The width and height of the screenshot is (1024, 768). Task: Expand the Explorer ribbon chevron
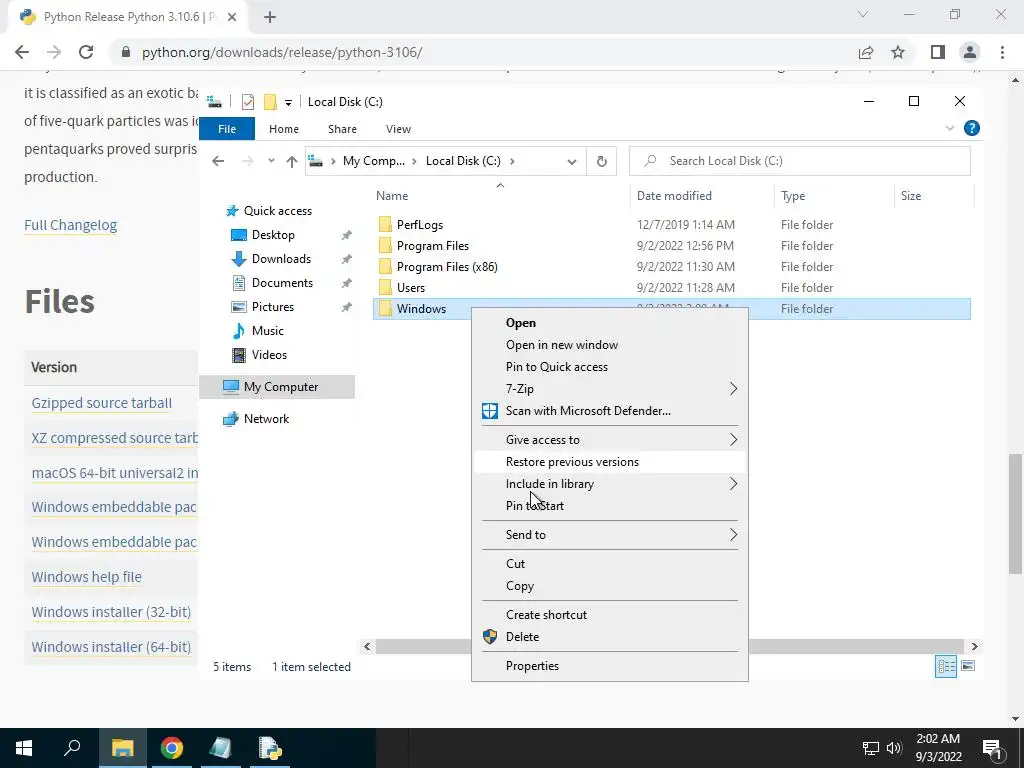[x=950, y=129]
